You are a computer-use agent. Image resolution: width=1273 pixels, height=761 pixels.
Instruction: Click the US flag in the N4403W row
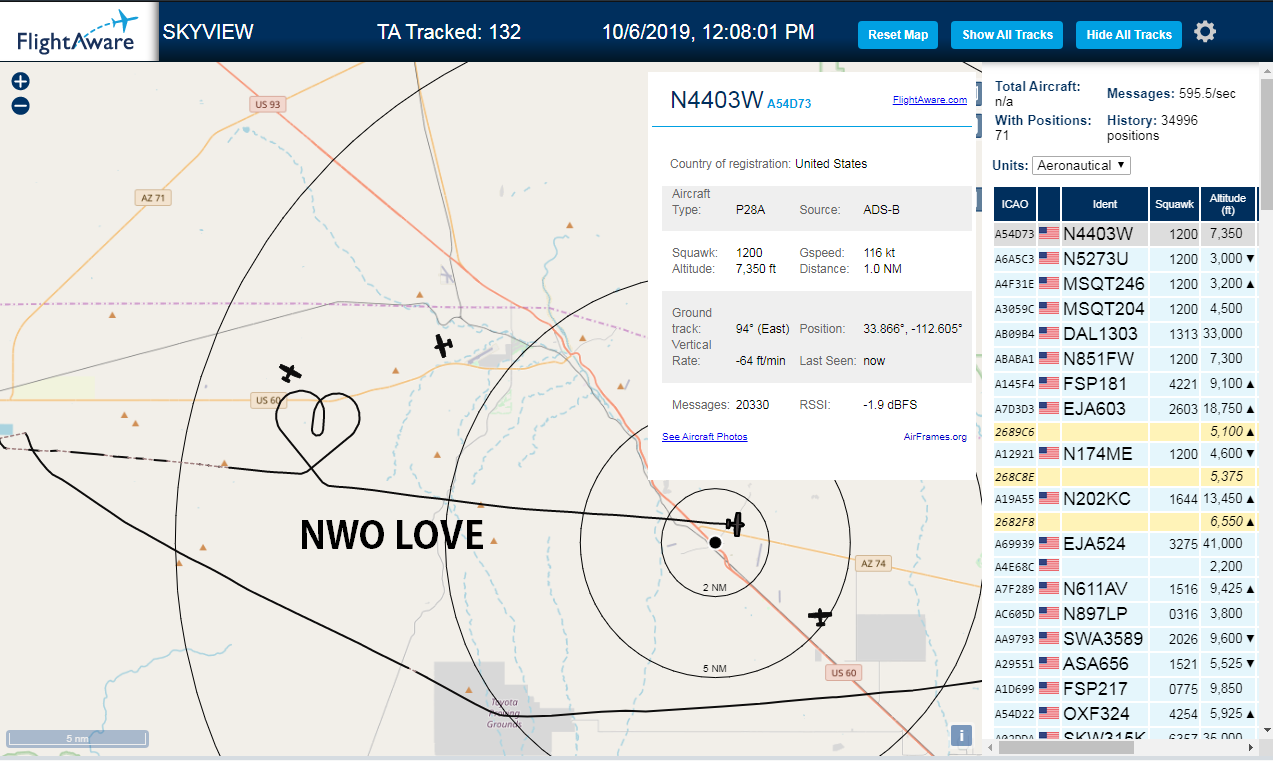click(1049, 234)
